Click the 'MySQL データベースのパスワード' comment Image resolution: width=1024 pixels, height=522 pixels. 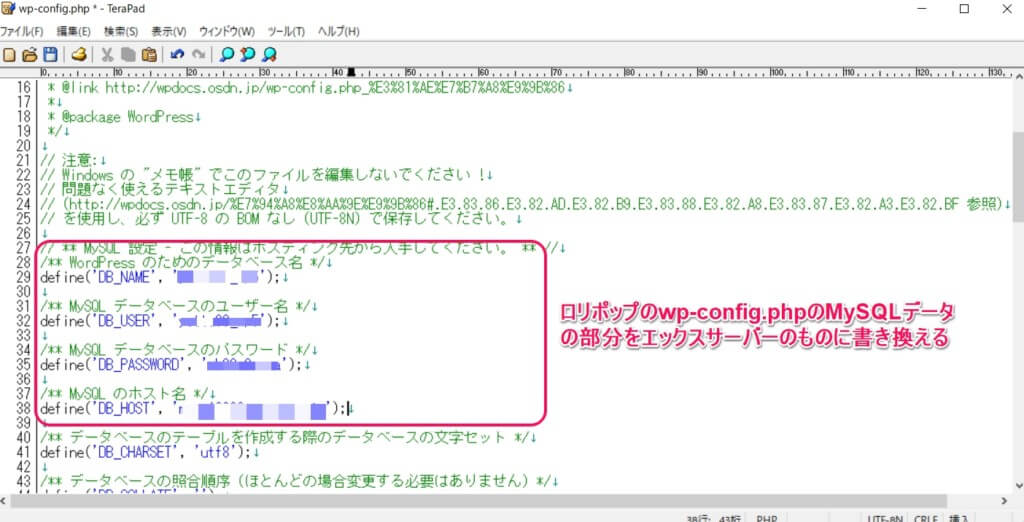click(179, 350)
